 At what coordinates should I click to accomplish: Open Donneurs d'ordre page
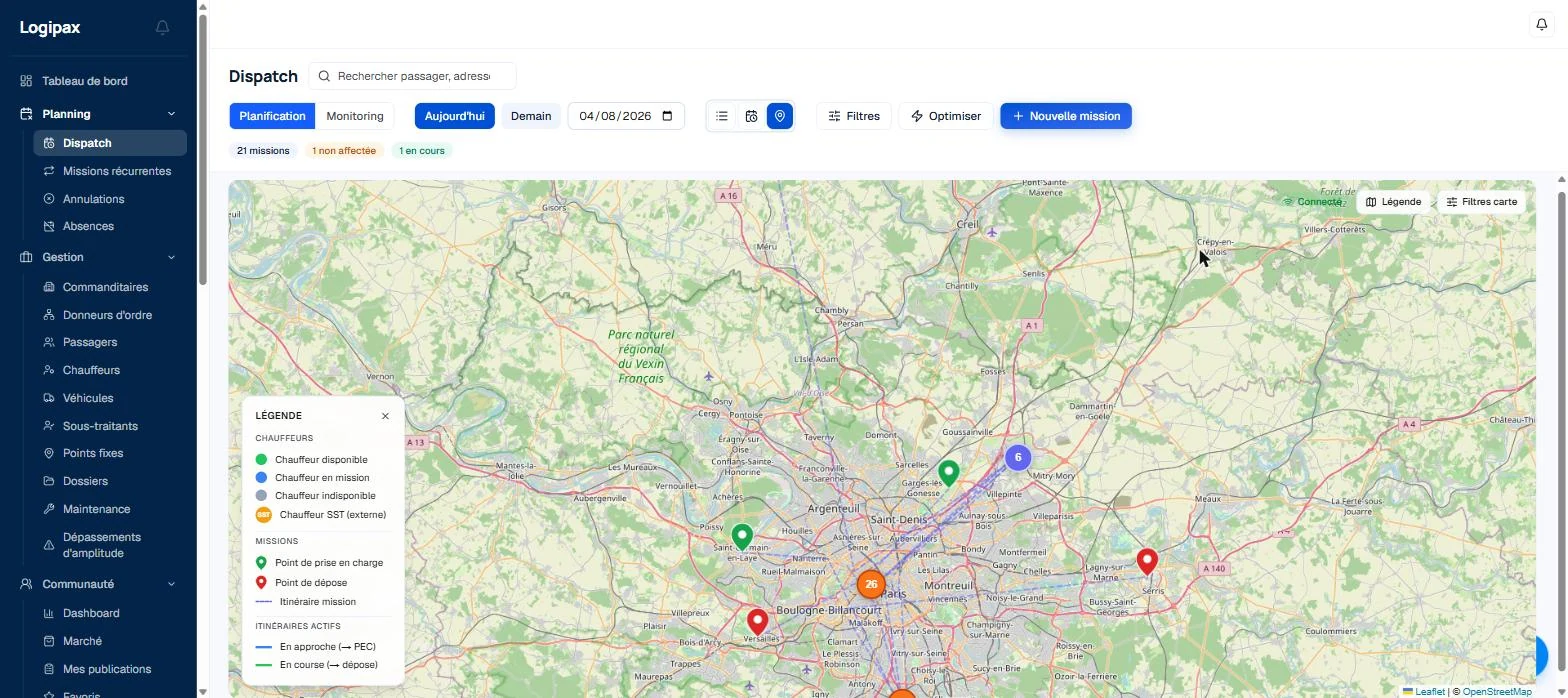coord(110,315)
